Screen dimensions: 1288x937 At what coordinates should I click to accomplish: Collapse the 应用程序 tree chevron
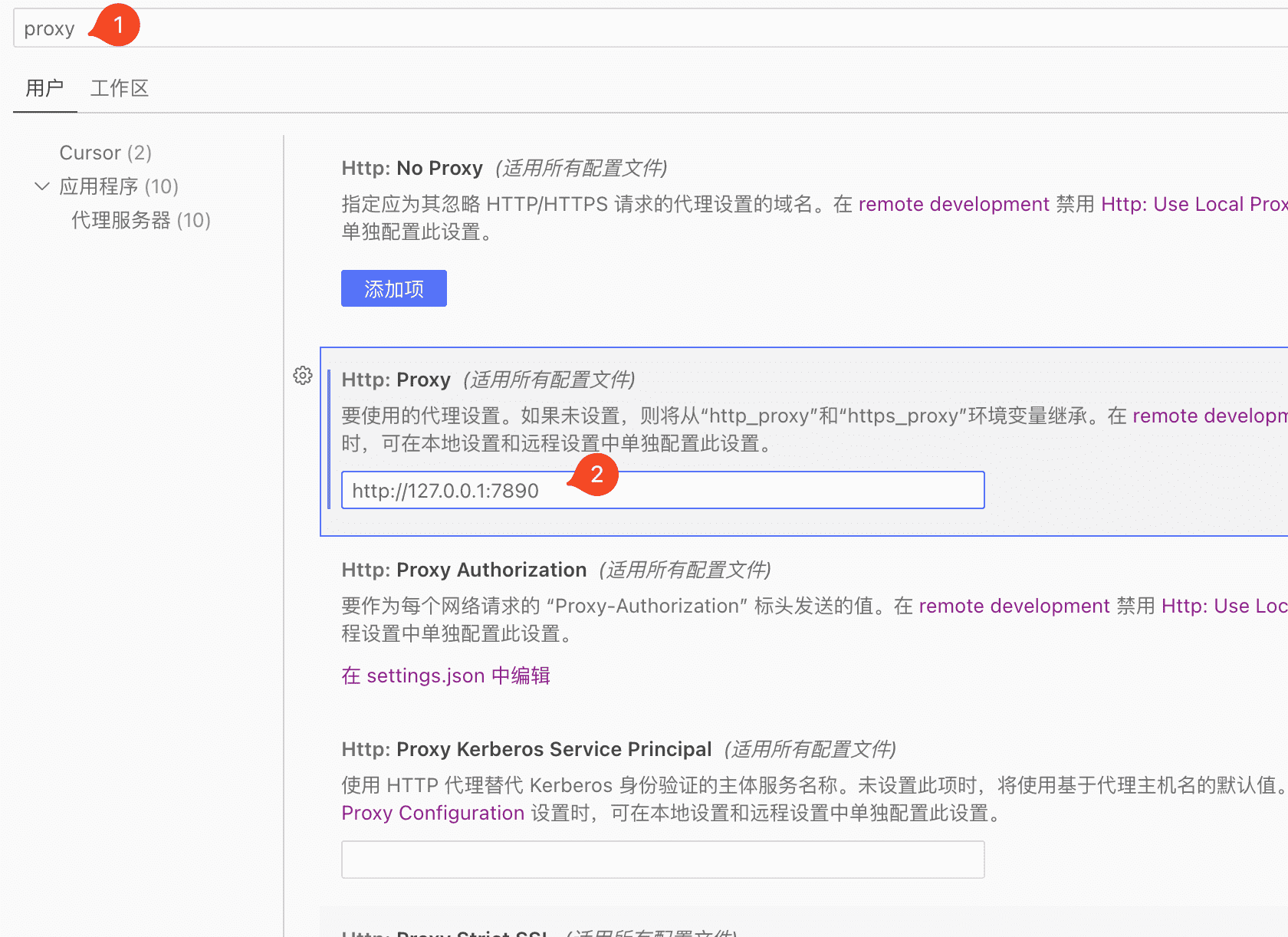(x=42, y=186)
